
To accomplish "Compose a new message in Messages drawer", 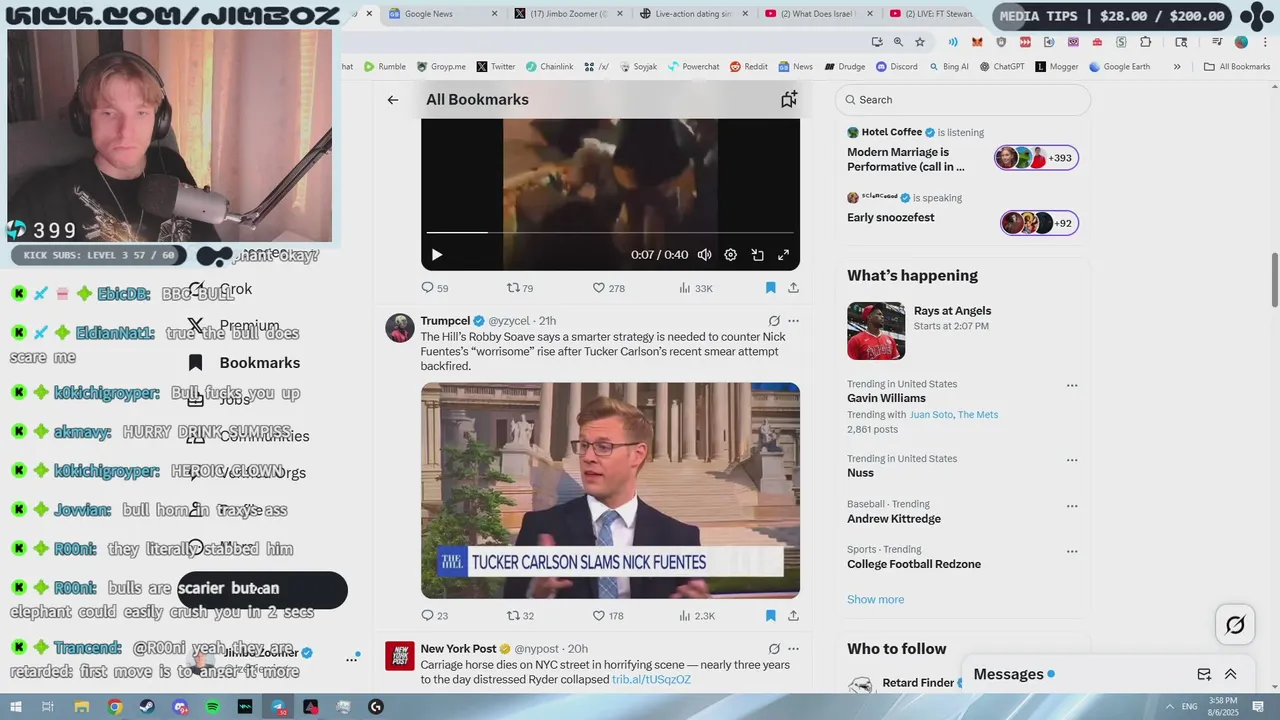I will 1204,675.
